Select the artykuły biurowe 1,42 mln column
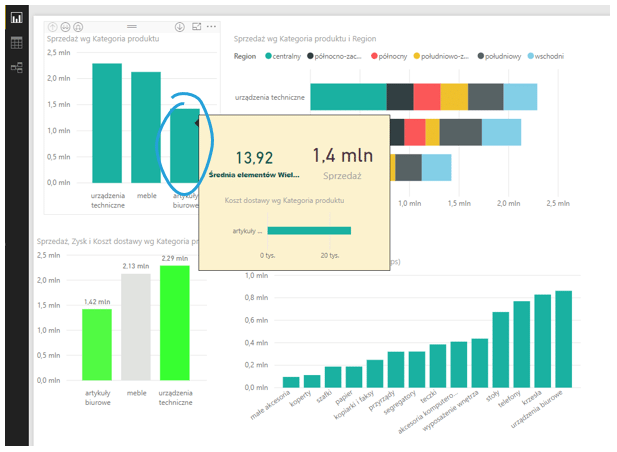The height and width of the screenshot is (452, 617). (x=97, y=344)
